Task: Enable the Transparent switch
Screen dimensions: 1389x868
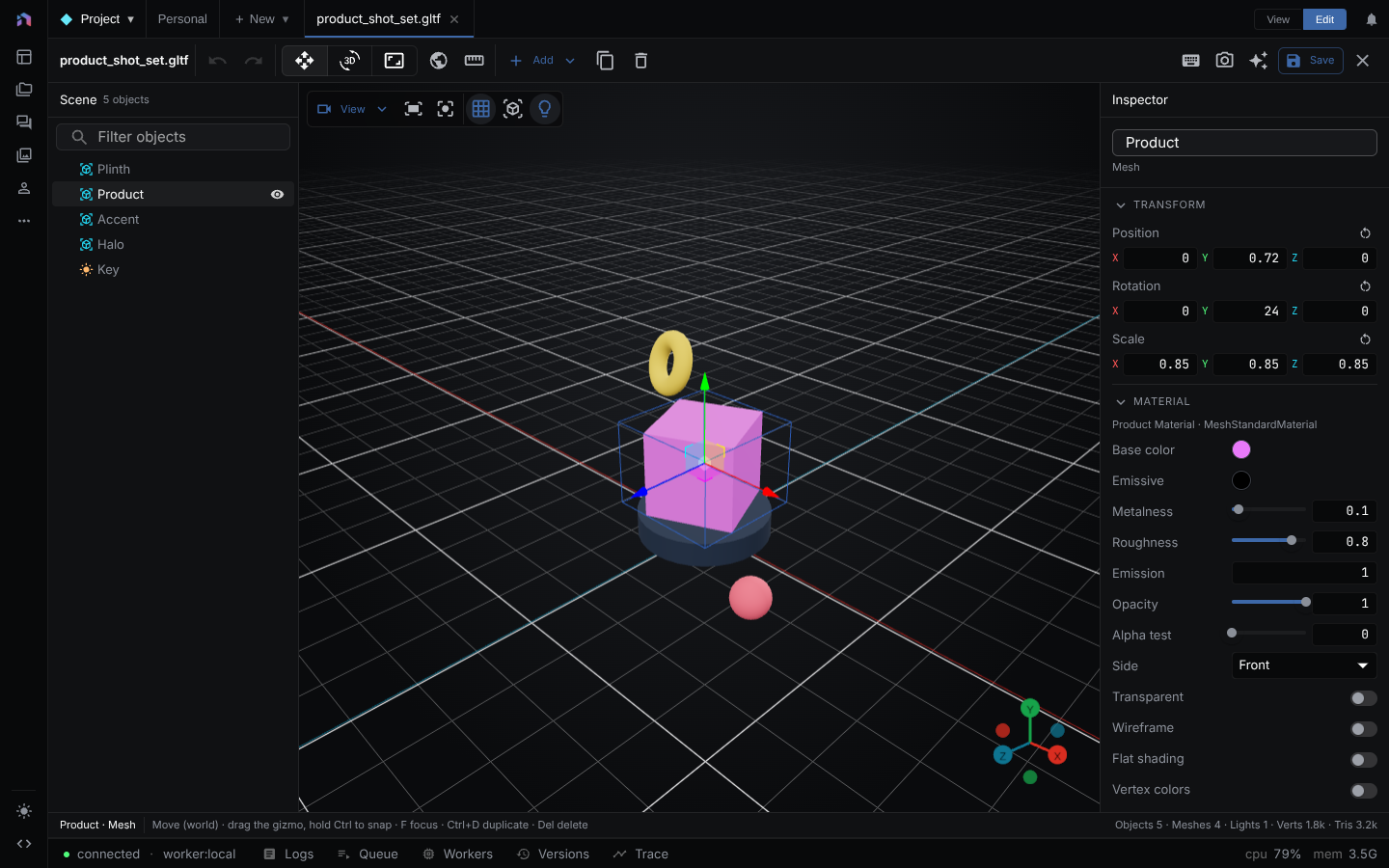Action: point(1363,698)
